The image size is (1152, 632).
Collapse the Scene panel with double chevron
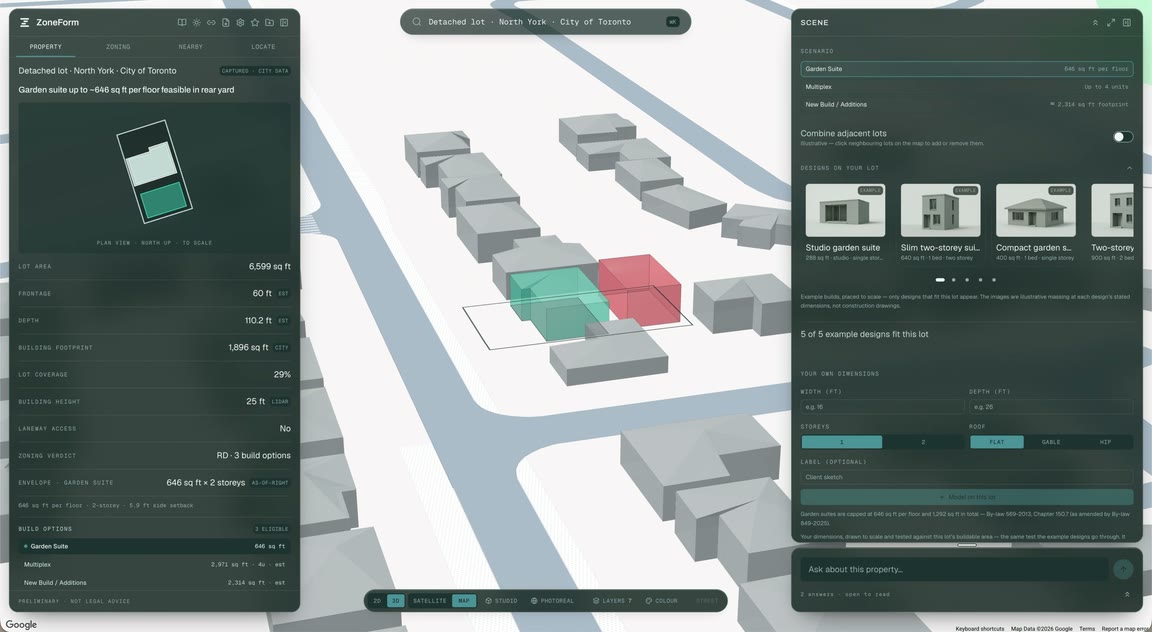coord(1095,23)
